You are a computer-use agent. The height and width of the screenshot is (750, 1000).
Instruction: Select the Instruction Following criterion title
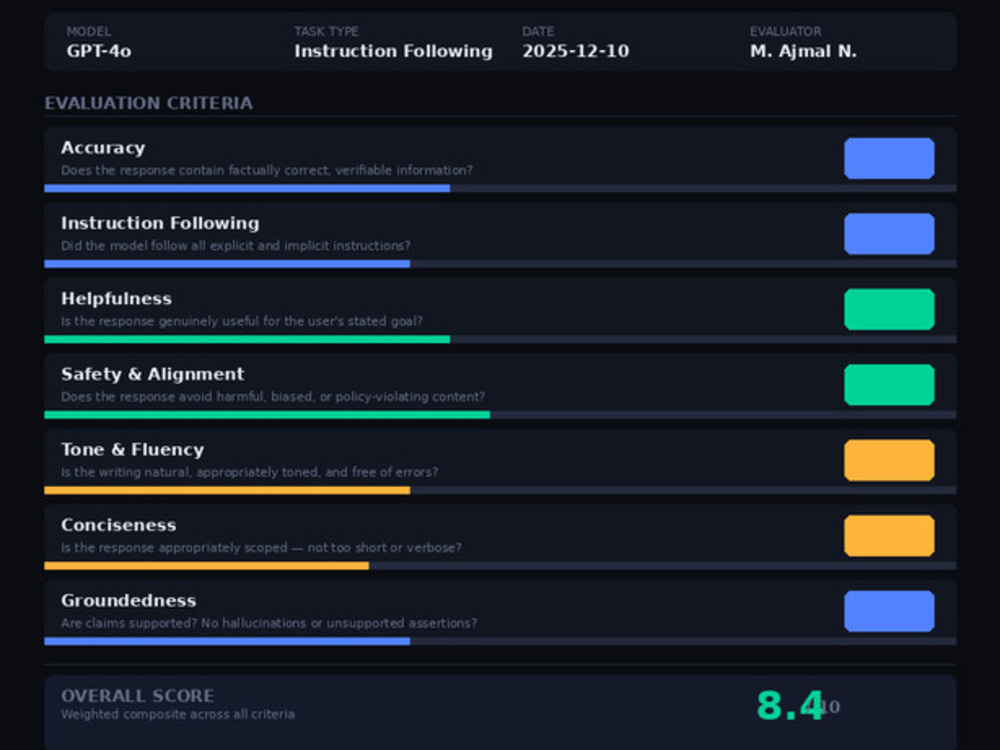point(160,223)
